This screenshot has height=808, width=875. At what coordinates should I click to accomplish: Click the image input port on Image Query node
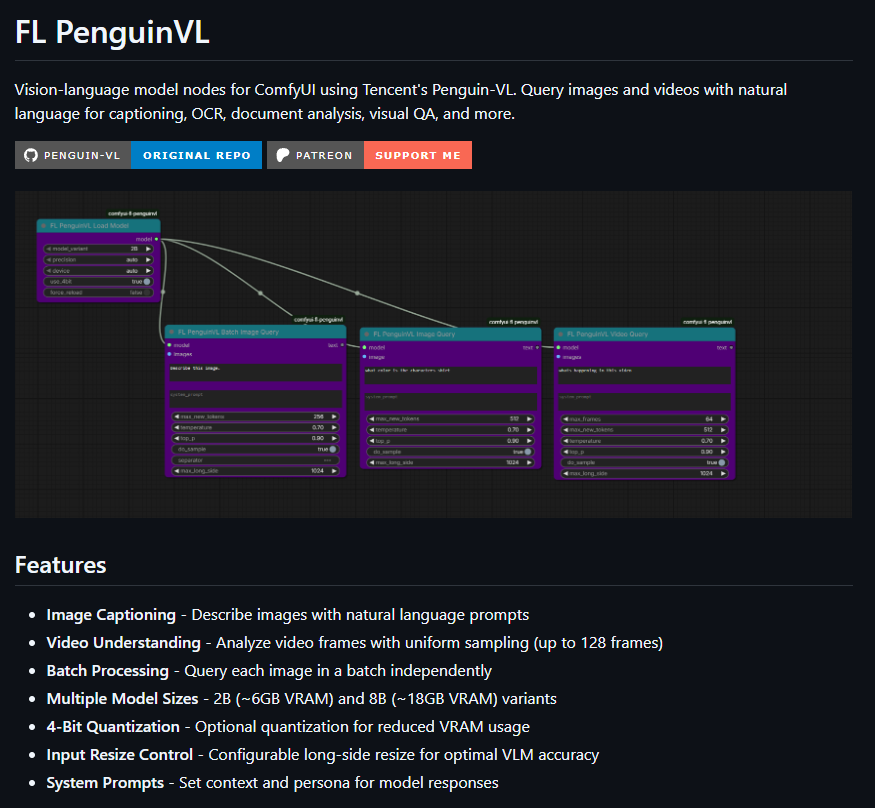click(364, 357)
